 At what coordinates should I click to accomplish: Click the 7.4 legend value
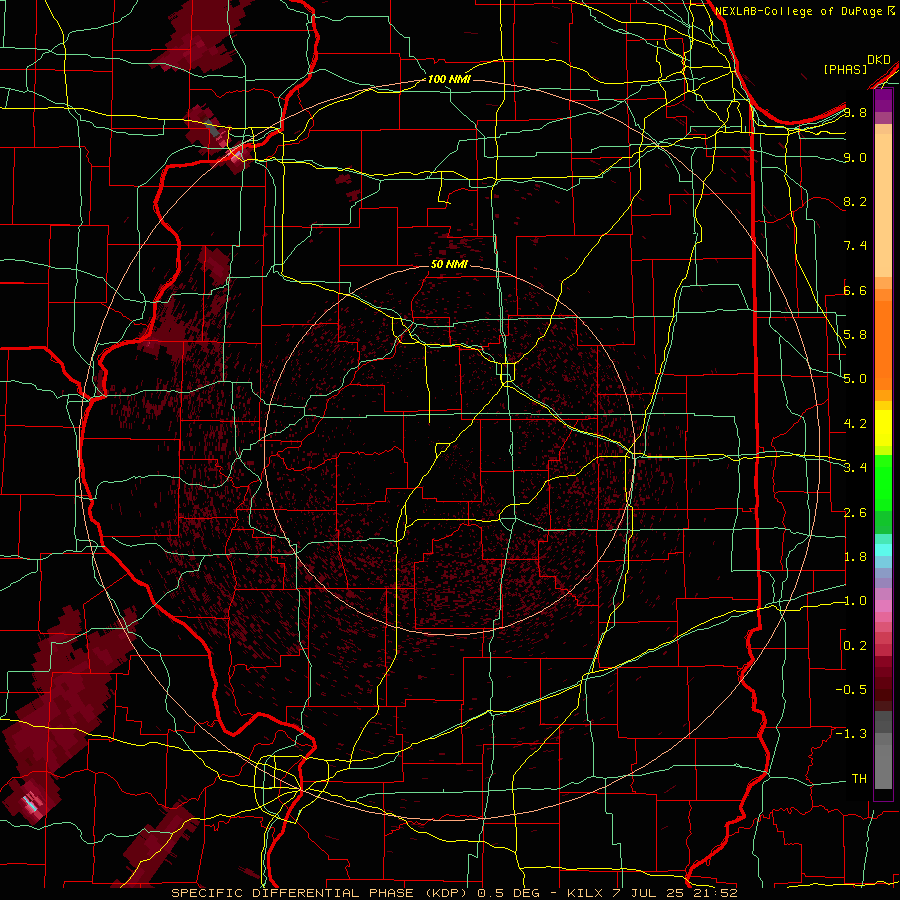[855, 246]
